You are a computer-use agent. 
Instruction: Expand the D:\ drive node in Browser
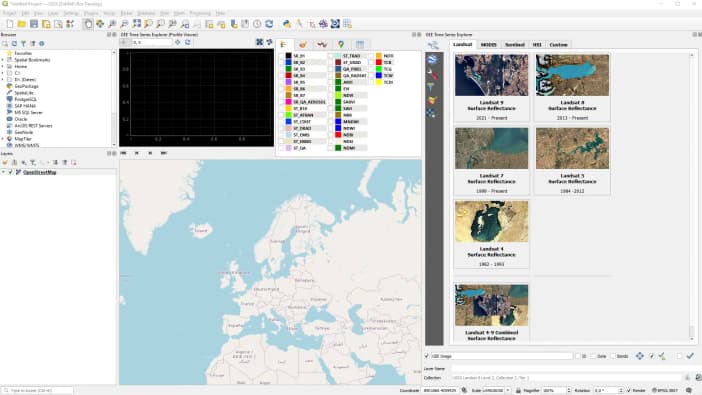[3, 80]
